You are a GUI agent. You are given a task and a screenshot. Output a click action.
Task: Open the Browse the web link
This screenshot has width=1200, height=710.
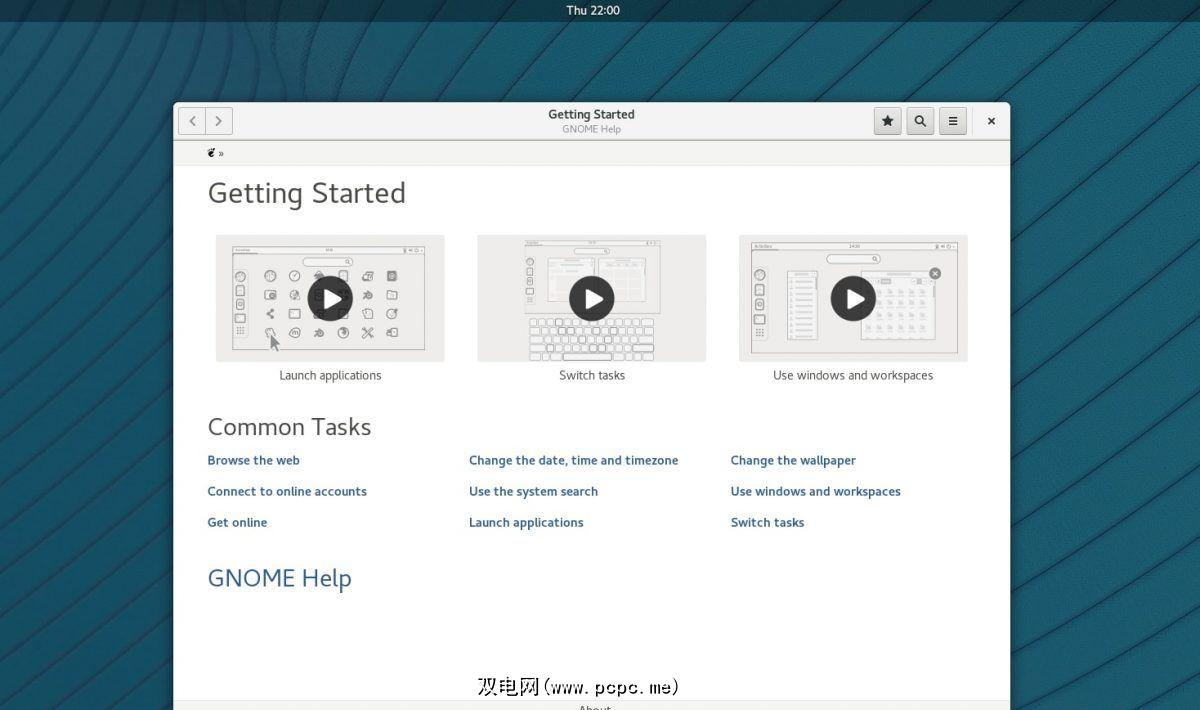point(253,460)
